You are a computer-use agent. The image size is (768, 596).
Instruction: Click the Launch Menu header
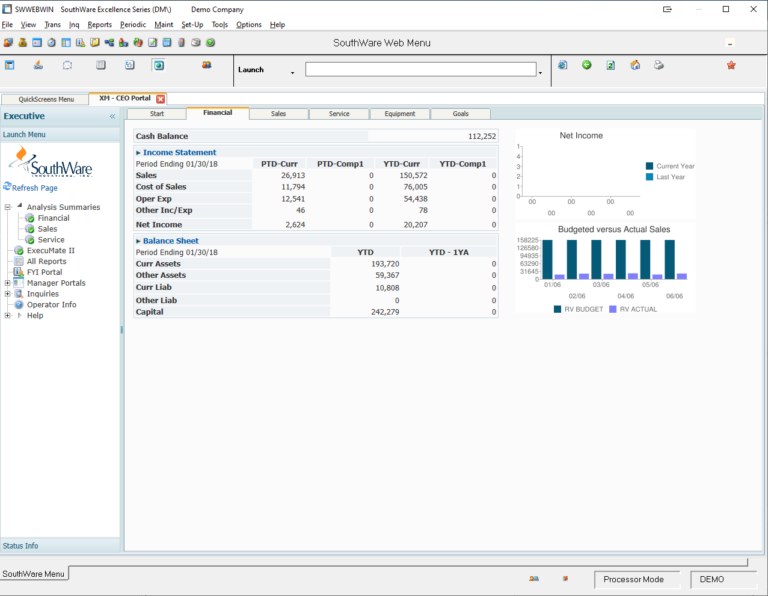tap(60, 134)
